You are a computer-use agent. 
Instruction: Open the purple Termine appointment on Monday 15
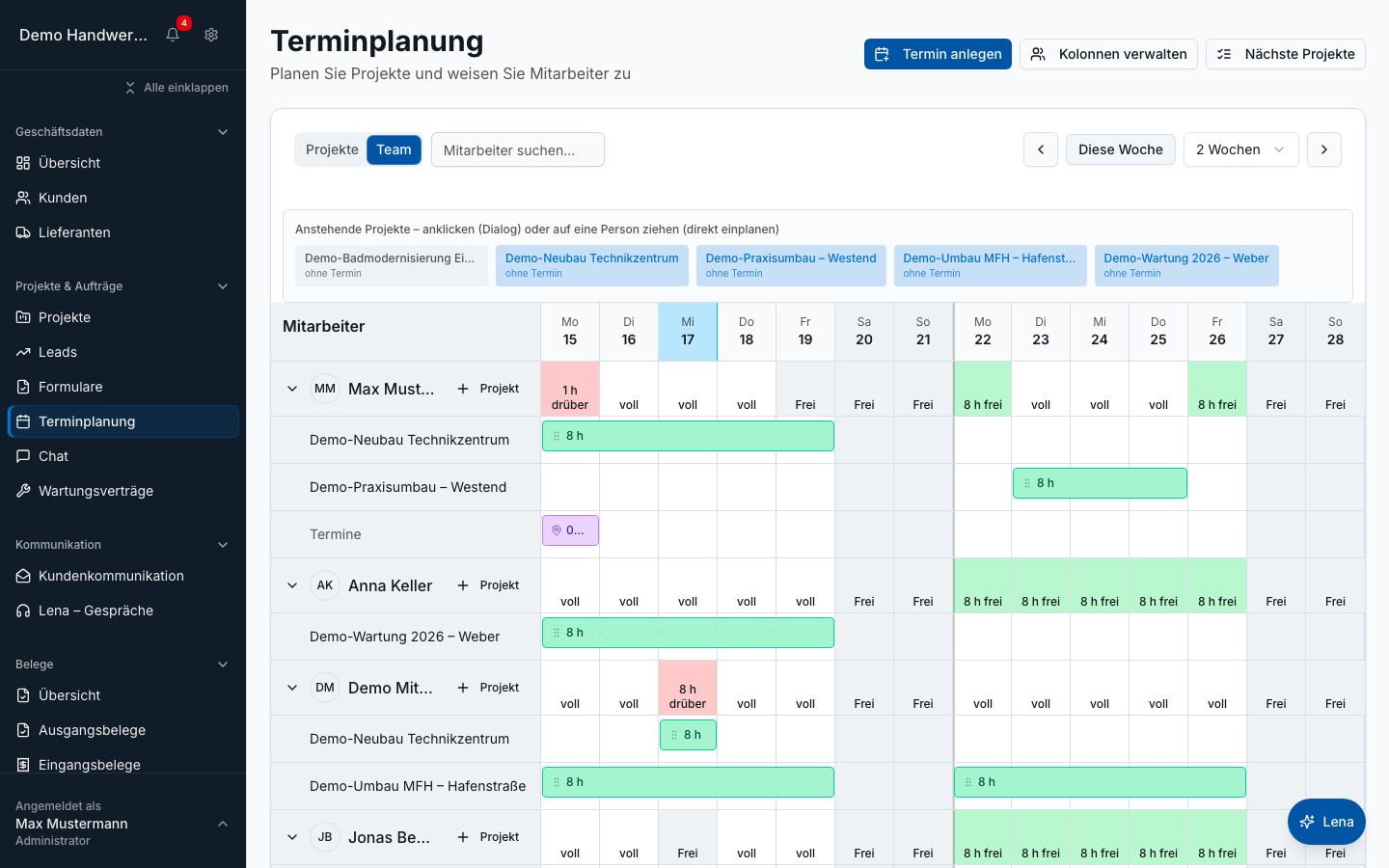click(x=570, y=530)
